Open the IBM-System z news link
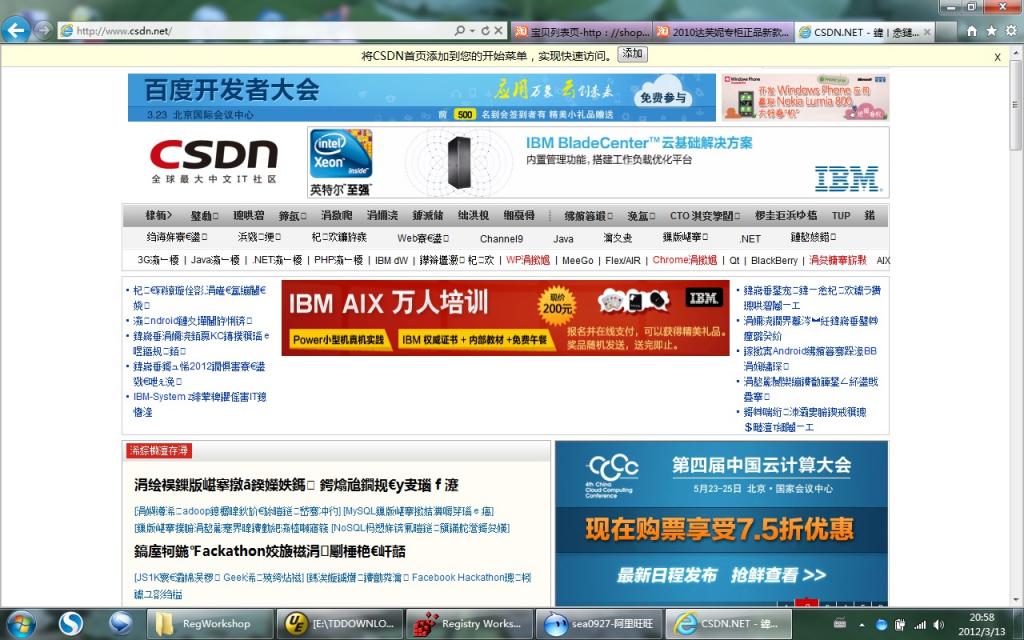 (x=200, y=404)
